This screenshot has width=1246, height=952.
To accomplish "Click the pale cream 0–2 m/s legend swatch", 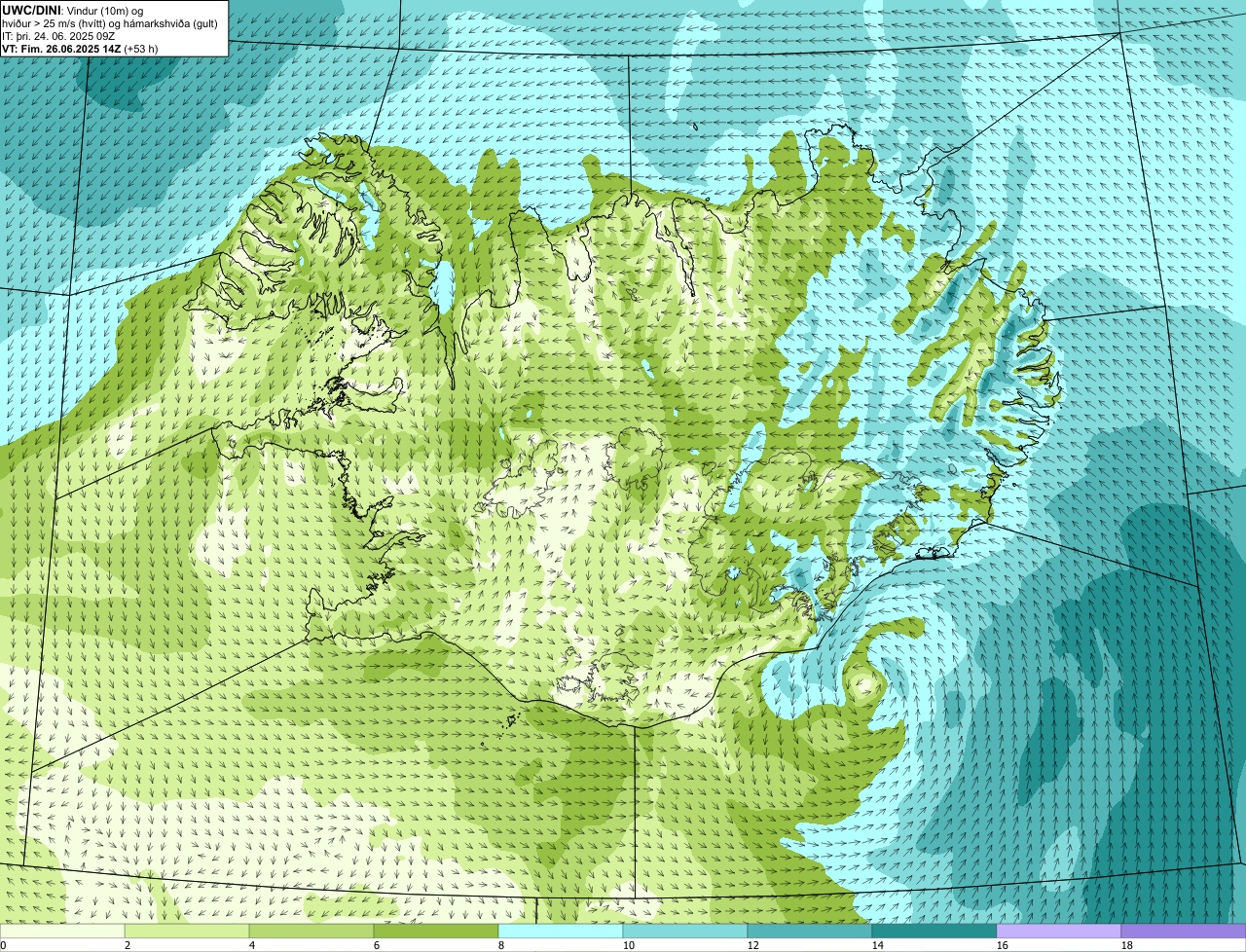I will (62, 932).
